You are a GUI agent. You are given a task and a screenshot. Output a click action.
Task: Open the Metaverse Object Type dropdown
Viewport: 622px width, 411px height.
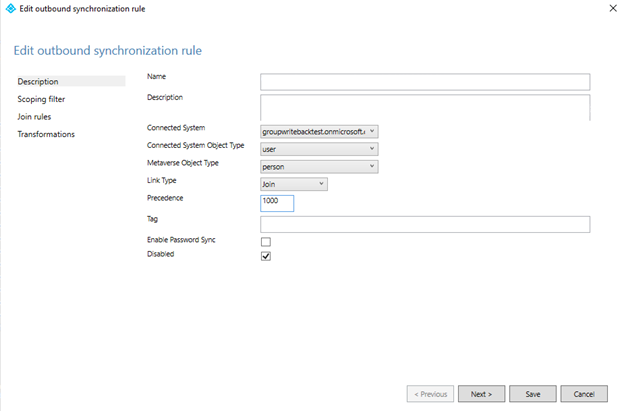click(319, 167)
